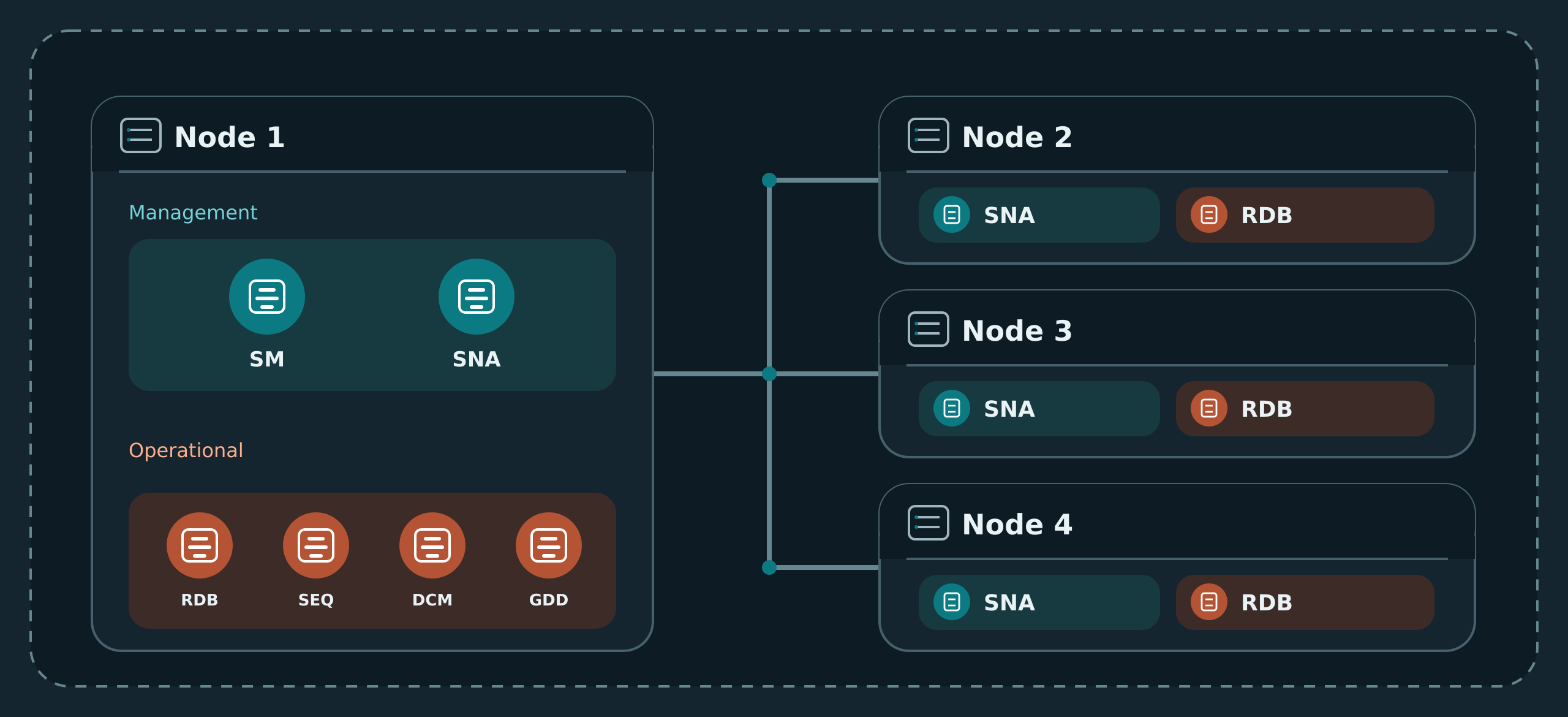This screenshot has height=717, width=1568.
Task: Click the Node 2 server icon
Action: point(929,135)
